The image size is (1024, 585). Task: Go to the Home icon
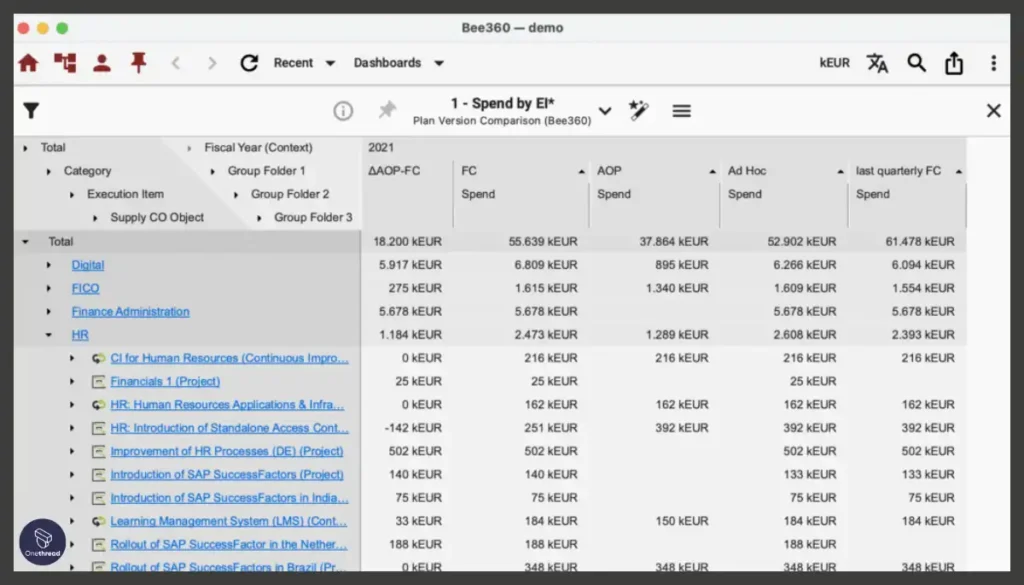28,63
